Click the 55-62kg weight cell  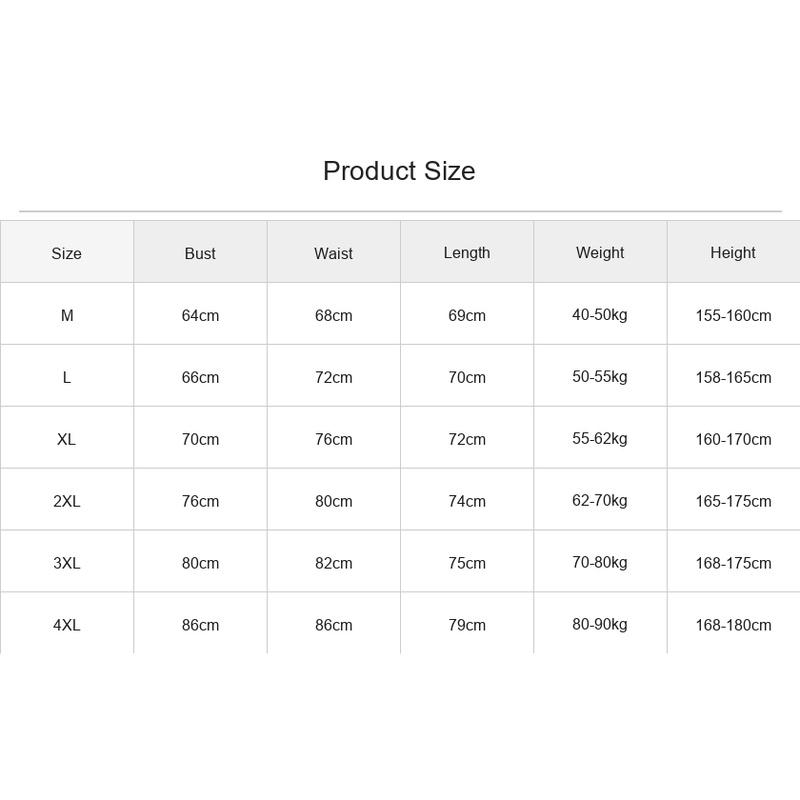pos(600,439)
